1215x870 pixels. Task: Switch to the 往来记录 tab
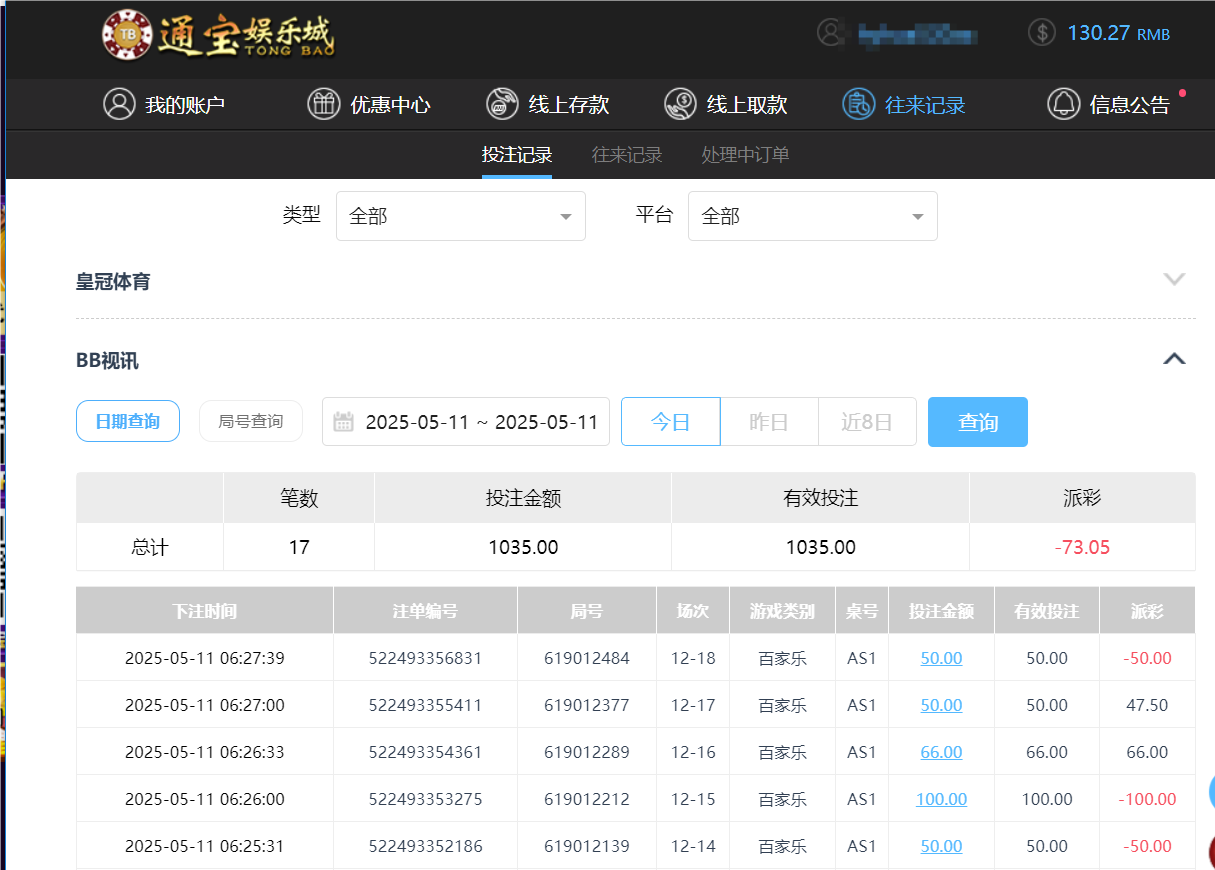[626, 155]
